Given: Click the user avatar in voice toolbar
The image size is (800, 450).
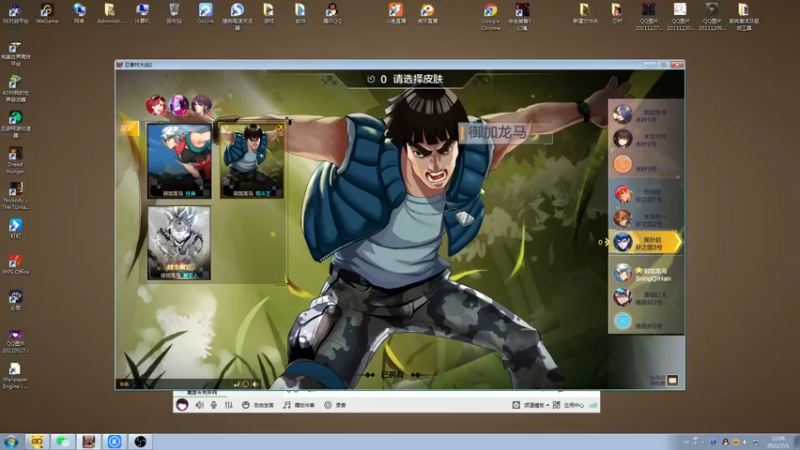Looking at the screenshot, I should pos(182,405).
